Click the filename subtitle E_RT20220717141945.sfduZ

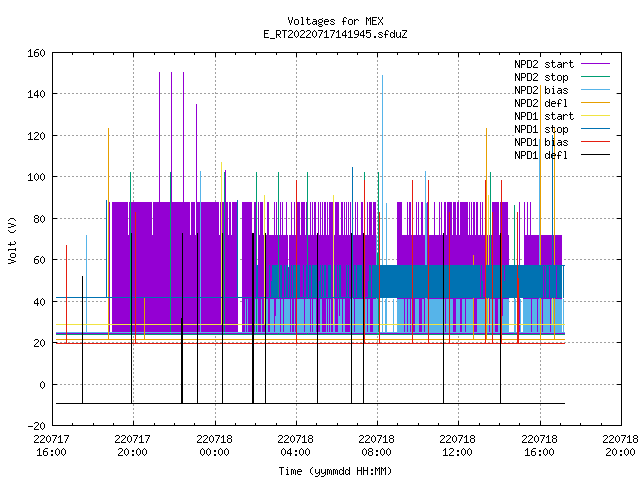click(x=335, y=34)
